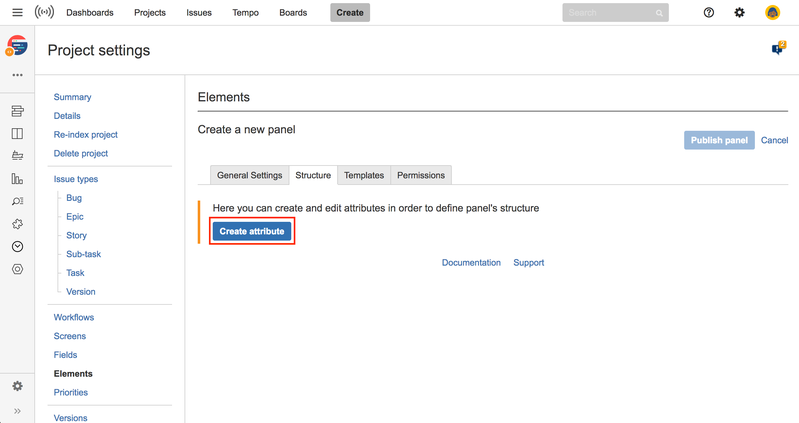The height and width of the screenshot is (423, 799).
Task: Expand the sidebar with double chevron
Action: click(17, 411)
